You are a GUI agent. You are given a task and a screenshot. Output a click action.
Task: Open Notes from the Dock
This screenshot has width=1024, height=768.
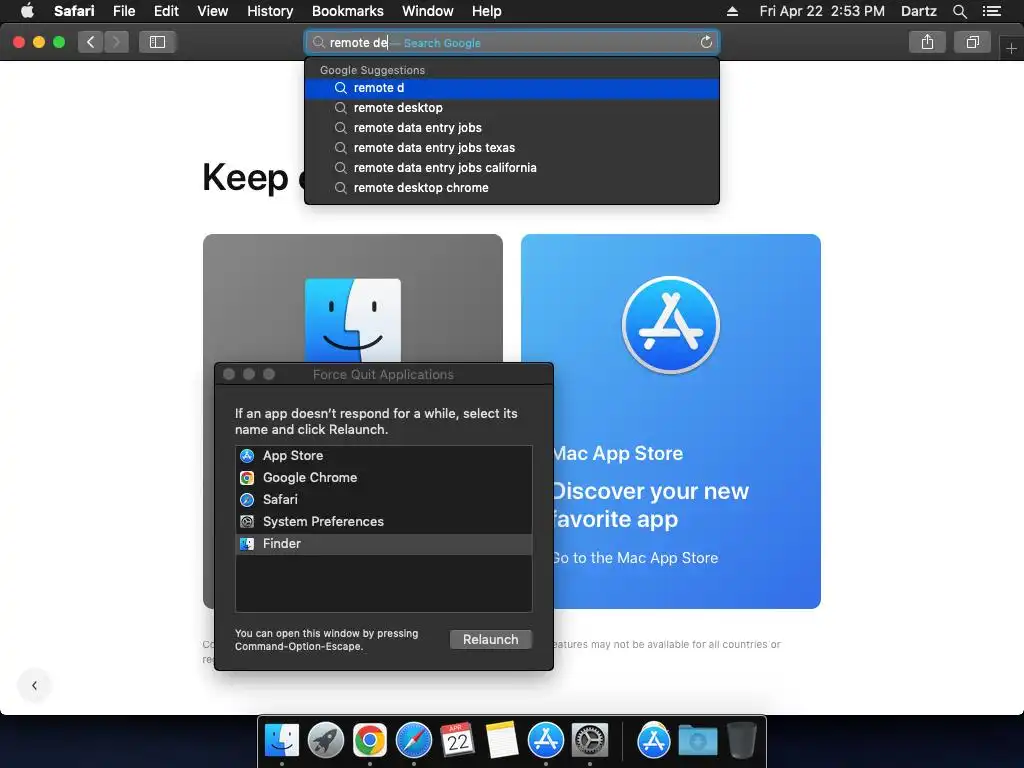[x=502, y=741]
